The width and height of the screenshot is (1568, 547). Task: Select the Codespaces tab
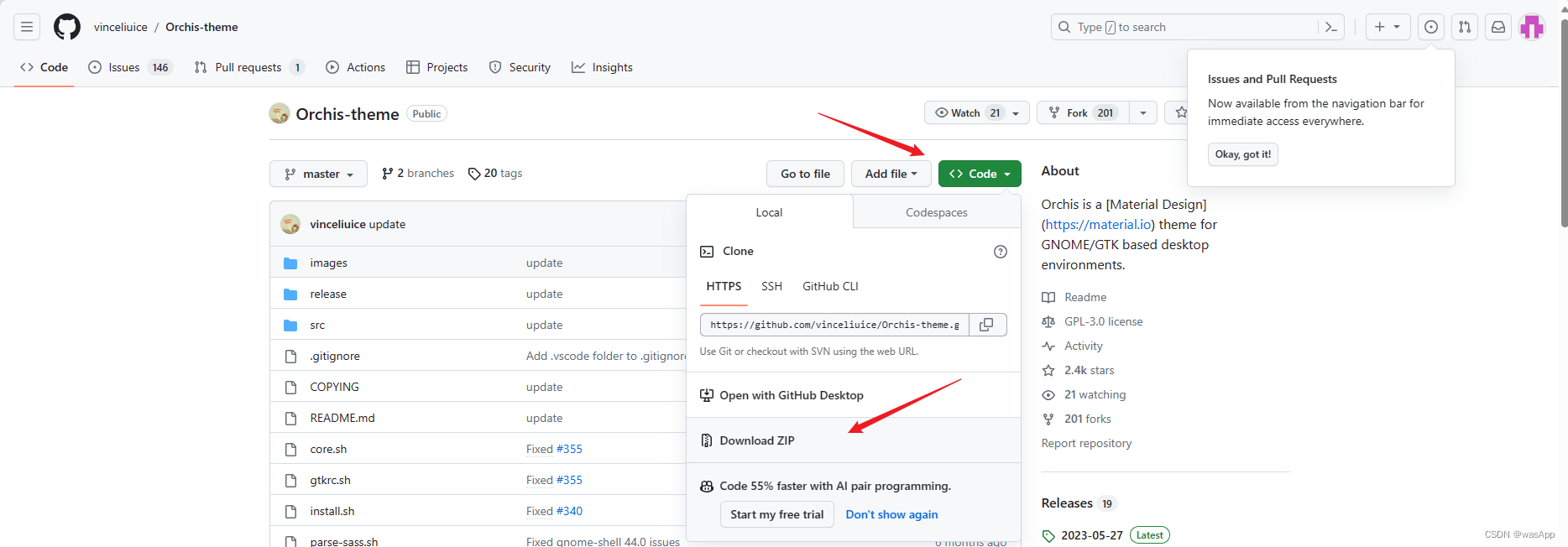pyautogui.click(x=937, y=212)
